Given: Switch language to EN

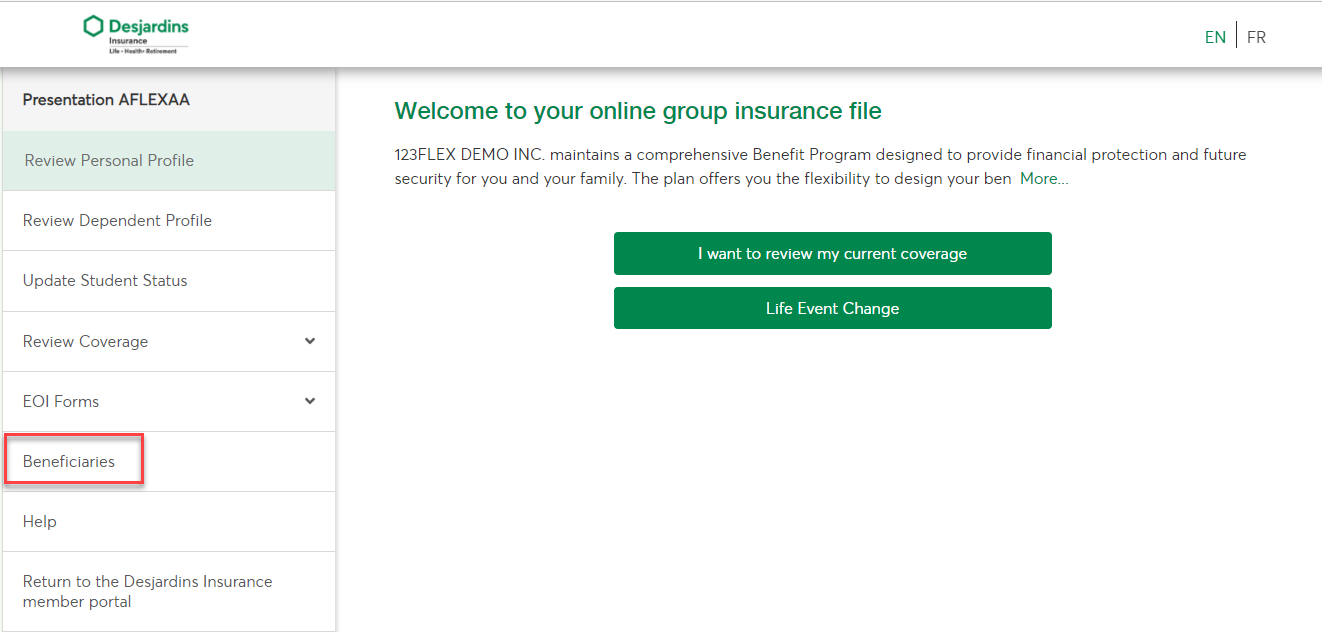Looking at the screenshot, I should pos(1215,37).
